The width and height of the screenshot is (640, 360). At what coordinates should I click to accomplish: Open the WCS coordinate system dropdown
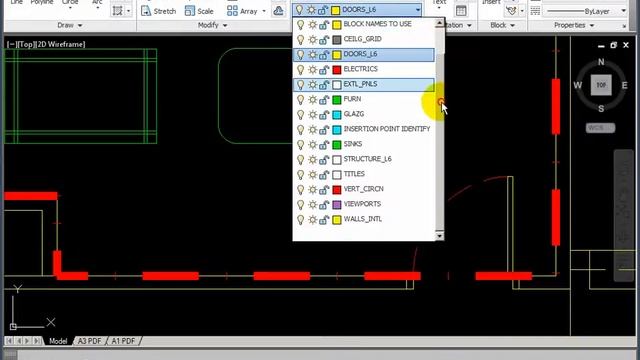(x=600, y=128)
